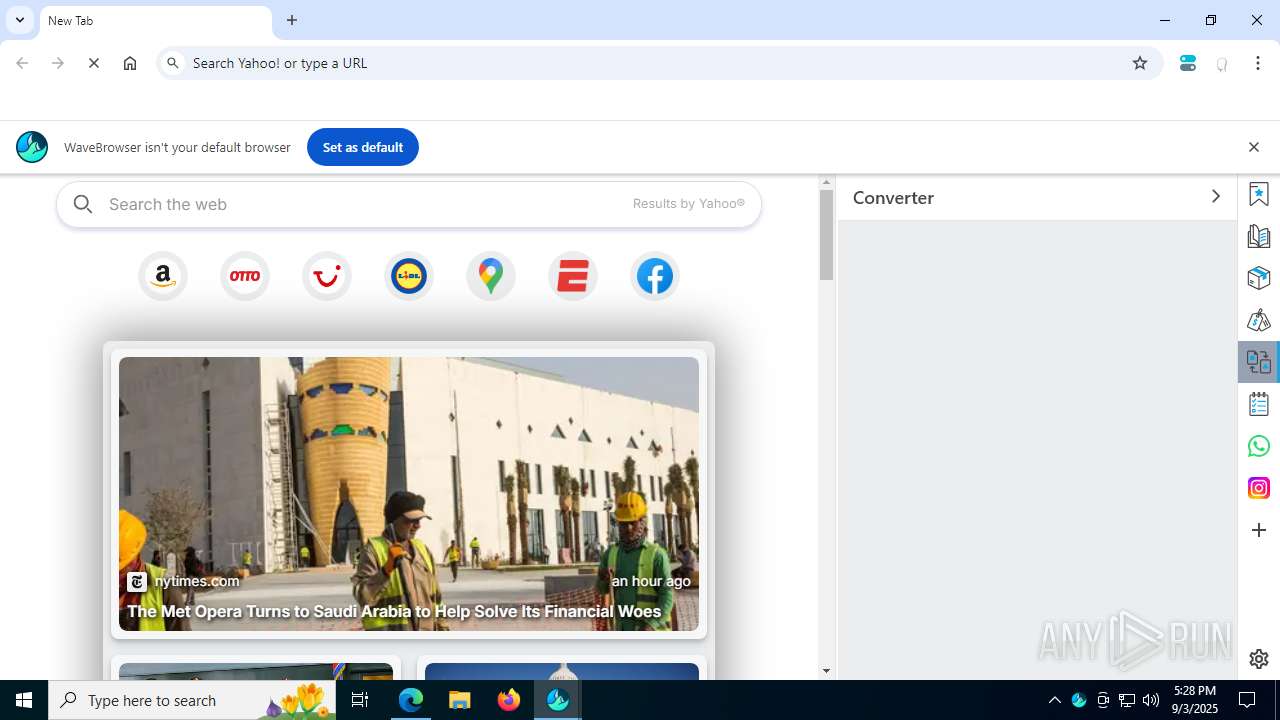Set WaveBrowser as default browser
1280x720 pixels.
[363, 147]
